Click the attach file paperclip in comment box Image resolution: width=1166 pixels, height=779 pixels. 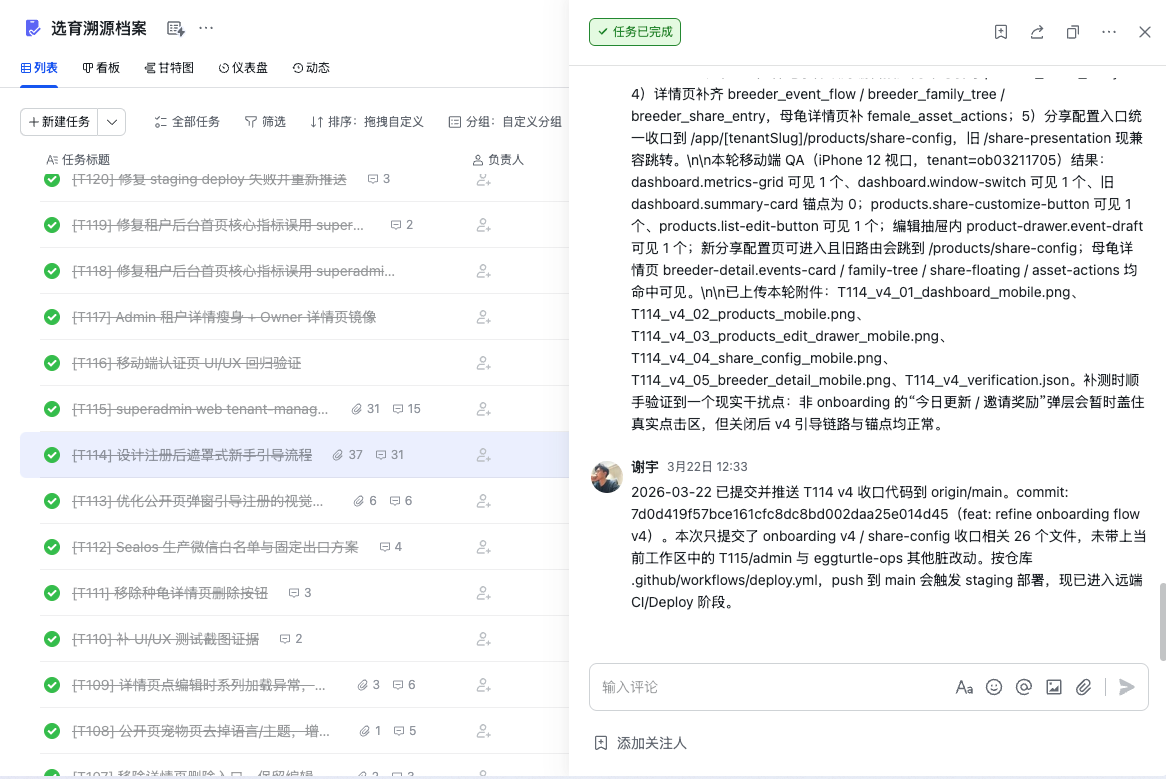1083,687
